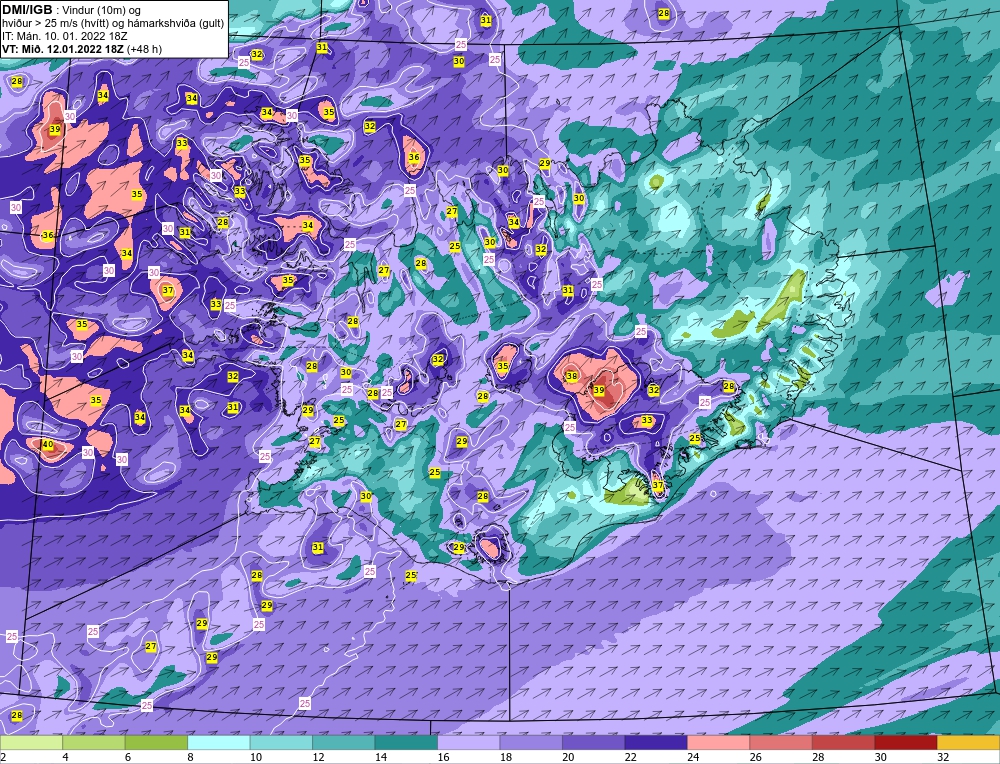Click the yellow gust label reading 38
The image size is (1000, 764).
[571, 376]
